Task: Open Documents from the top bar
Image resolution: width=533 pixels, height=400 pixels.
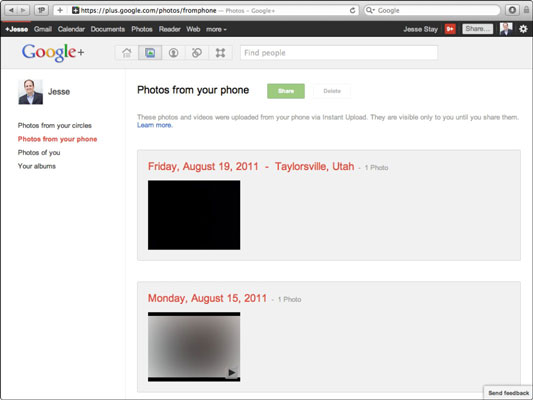Action: coord(108,29)
